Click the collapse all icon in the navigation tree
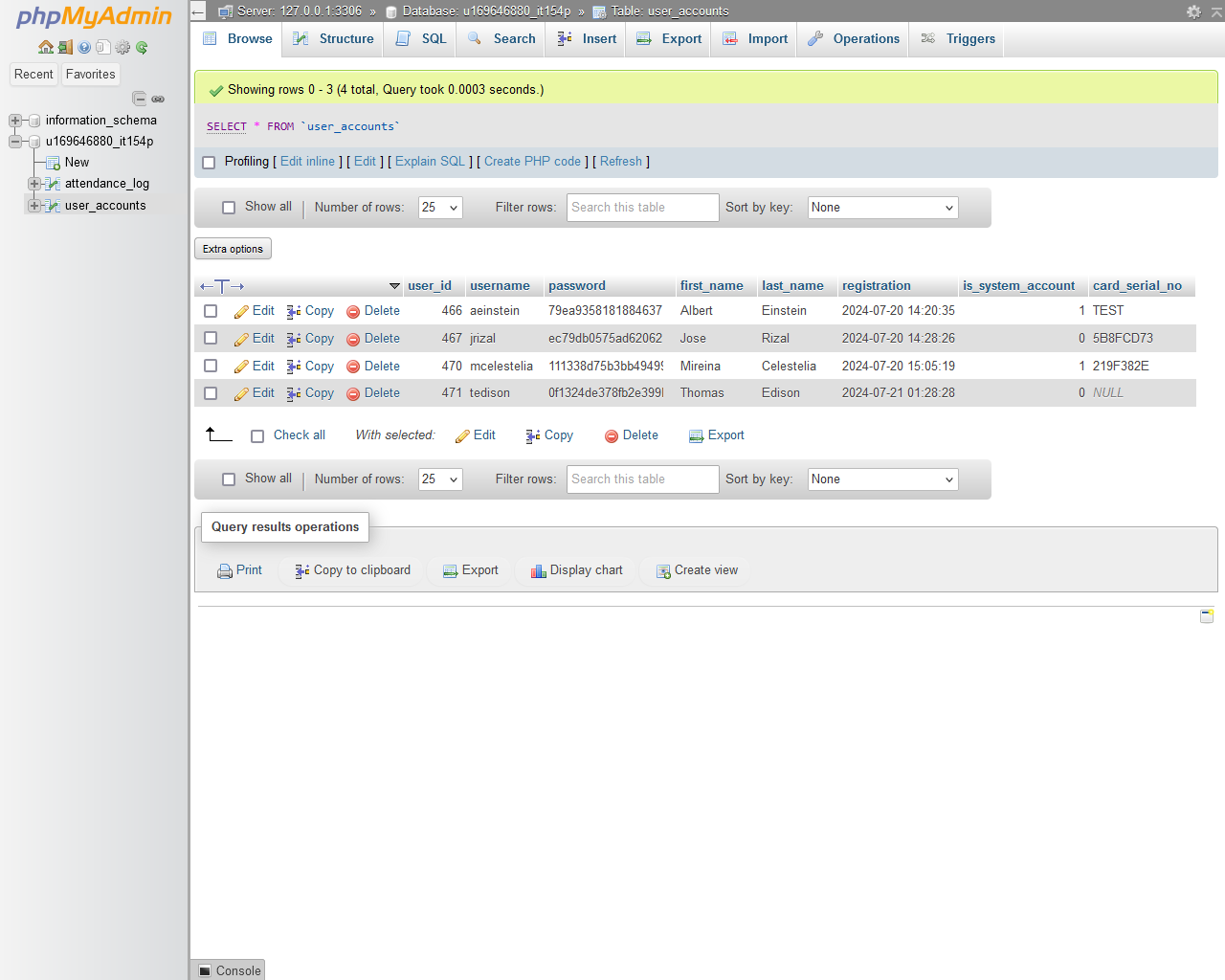 click(139, 99)
